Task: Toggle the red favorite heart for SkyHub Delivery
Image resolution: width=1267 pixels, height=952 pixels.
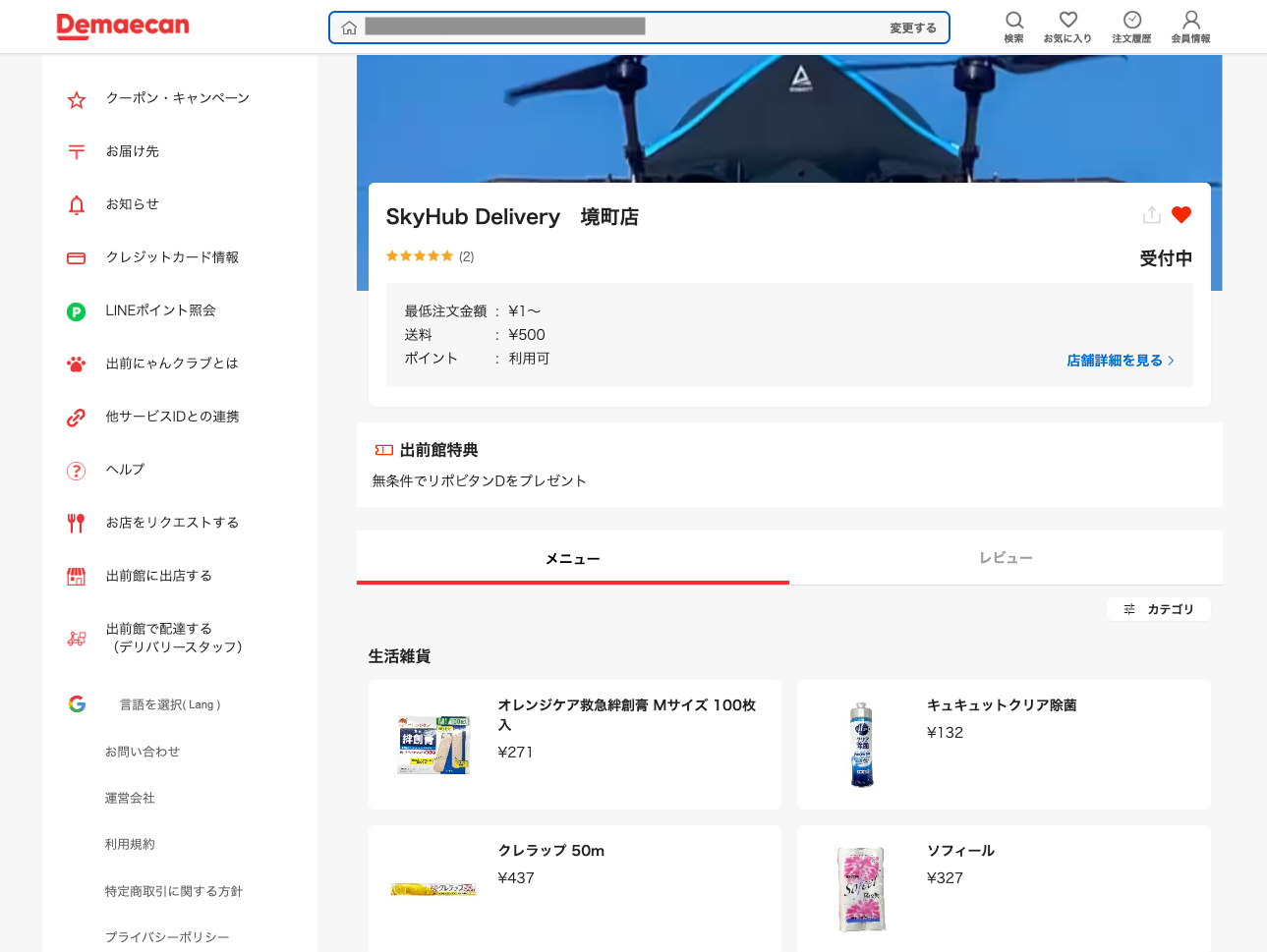Action: [1181, 214]
